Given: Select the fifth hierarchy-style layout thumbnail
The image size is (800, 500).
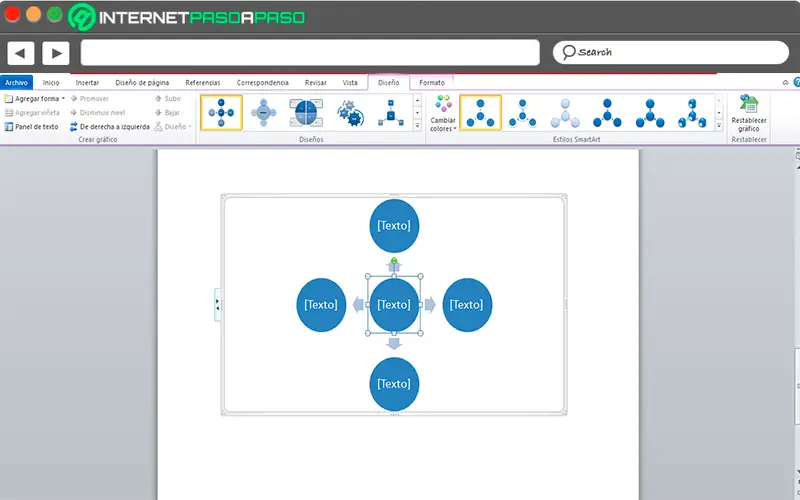Looking at the screenshot, I should (x=391, y=113).
